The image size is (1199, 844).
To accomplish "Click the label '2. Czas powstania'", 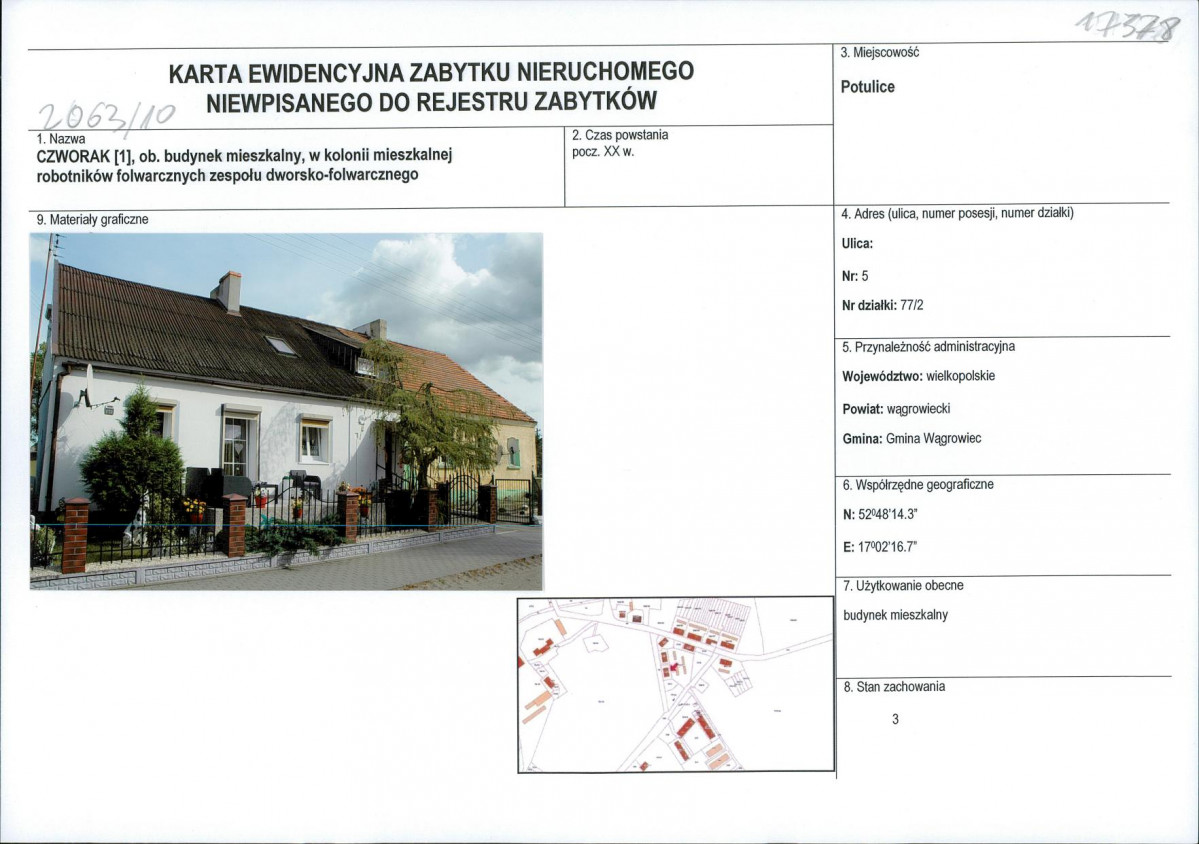I will 620,135.
